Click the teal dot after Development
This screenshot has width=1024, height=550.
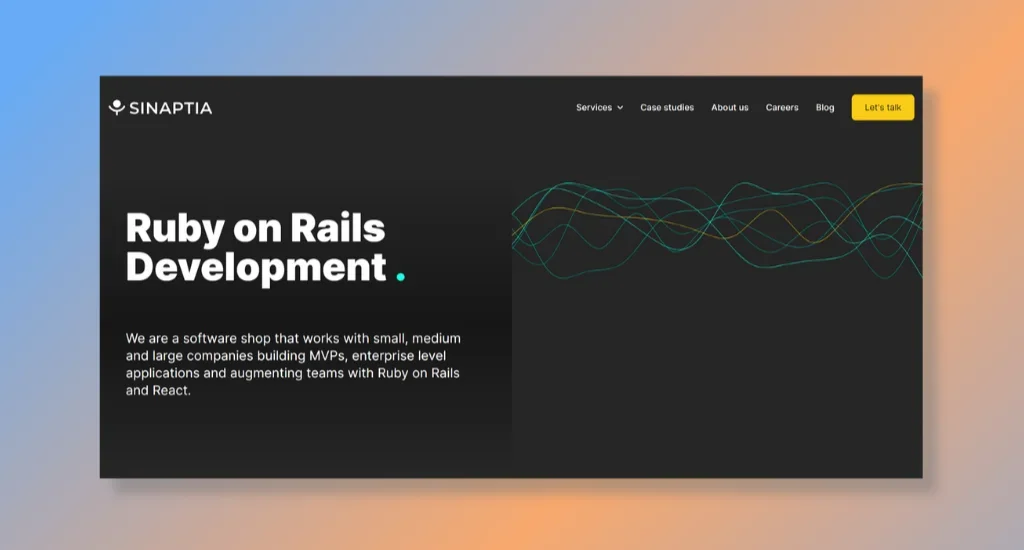tap(400, 276)
